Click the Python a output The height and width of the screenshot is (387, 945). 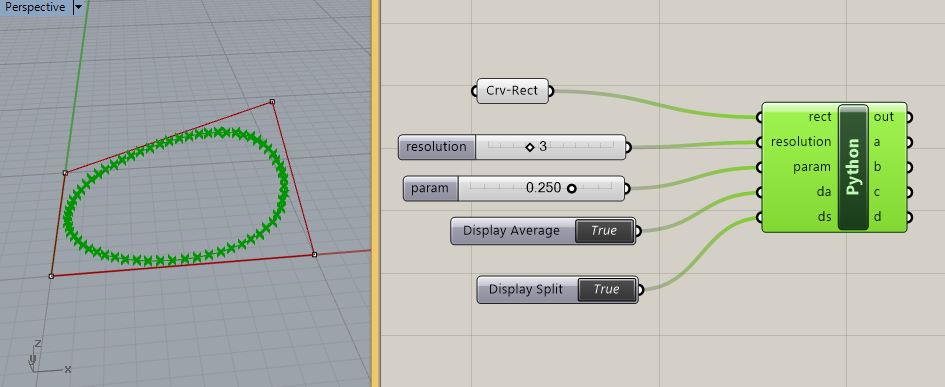tap(878, 142)
